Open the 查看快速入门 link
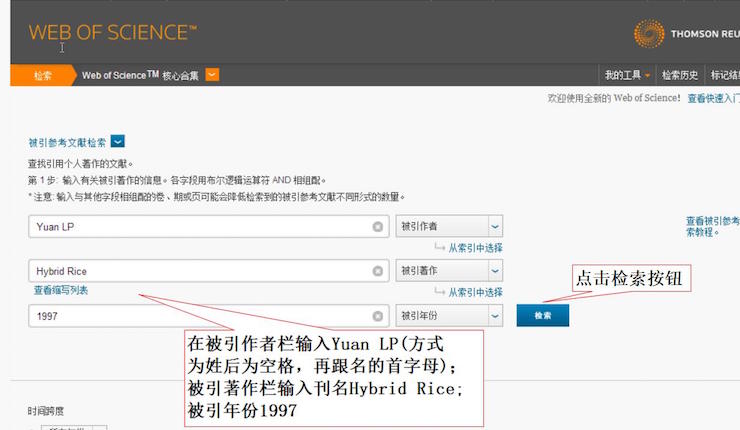This screenshot has width=740, height=430. click(714, 98)
